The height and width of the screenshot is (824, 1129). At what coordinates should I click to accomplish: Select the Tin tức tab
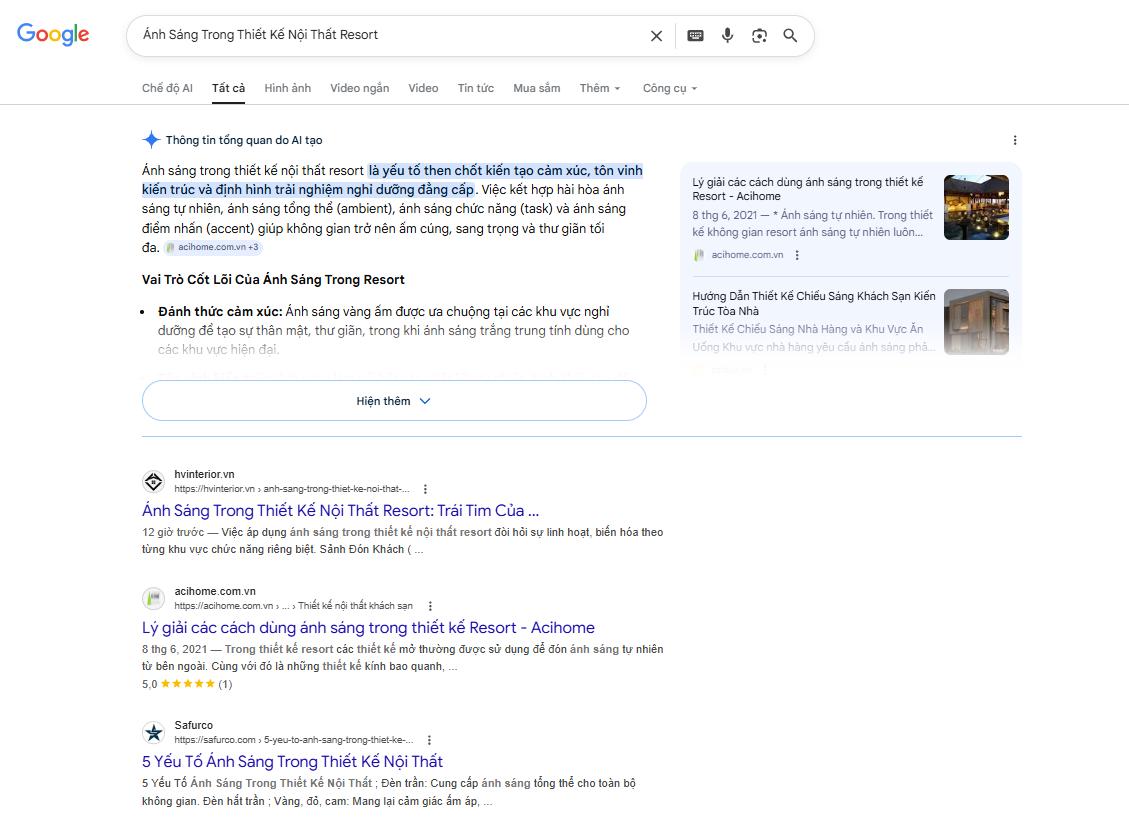[475, 88]
